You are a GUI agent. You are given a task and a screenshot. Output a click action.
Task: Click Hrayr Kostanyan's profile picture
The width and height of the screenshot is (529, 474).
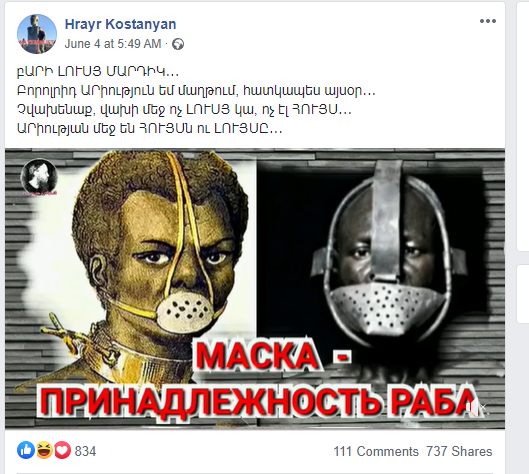(x=37, y=34)
